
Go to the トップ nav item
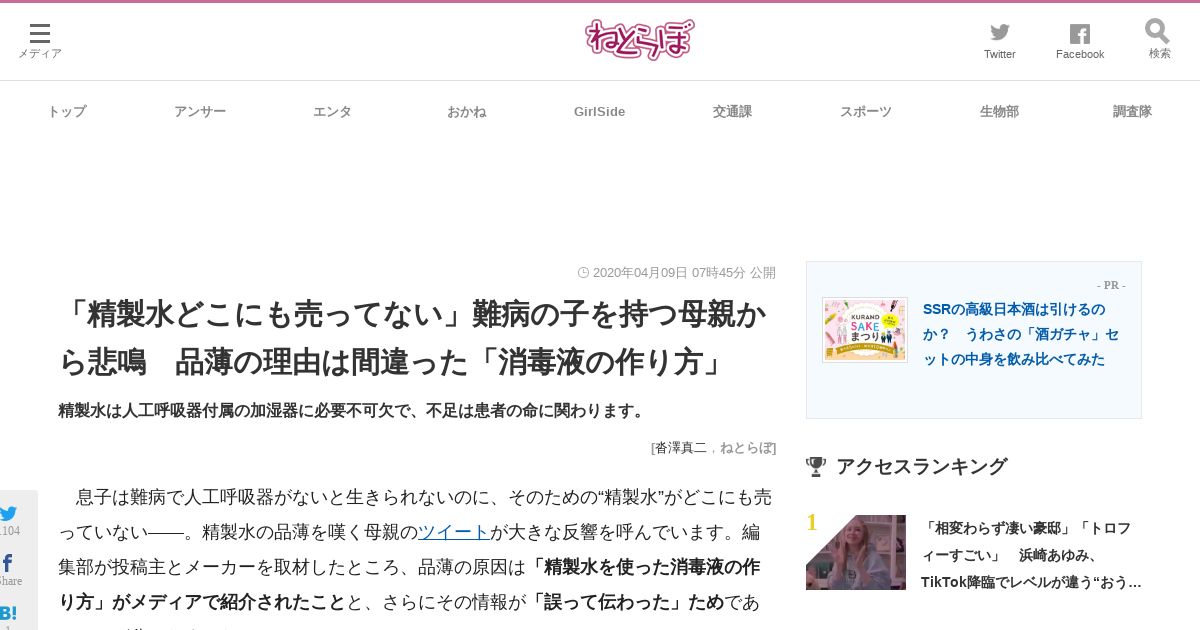[x=67, y=111]
